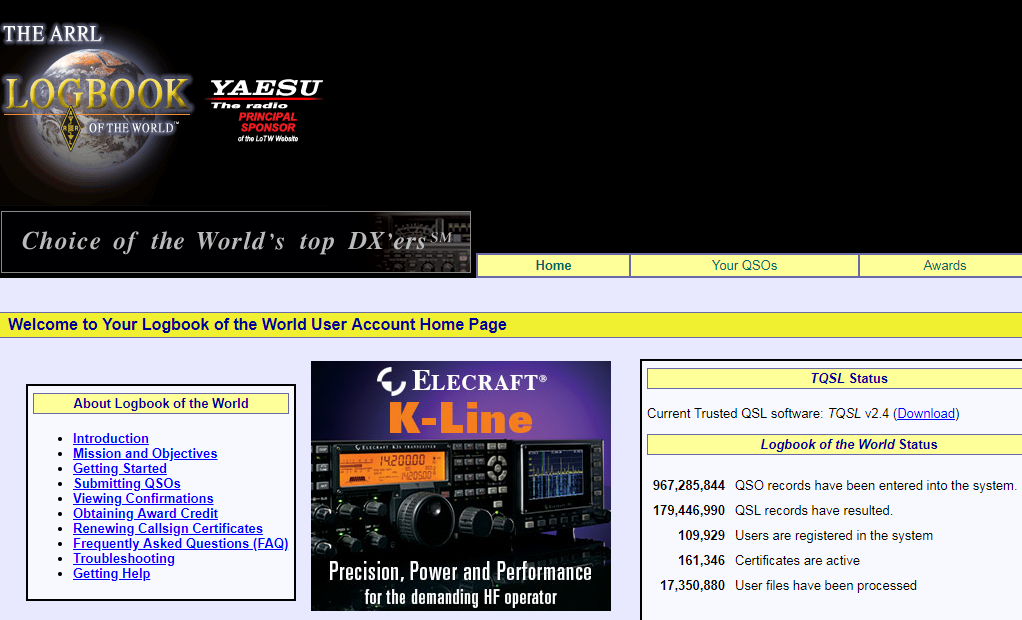Open Obtaining Award Credit link
The width and height of the screenshot is (1022, 620).
coord(145,514)
